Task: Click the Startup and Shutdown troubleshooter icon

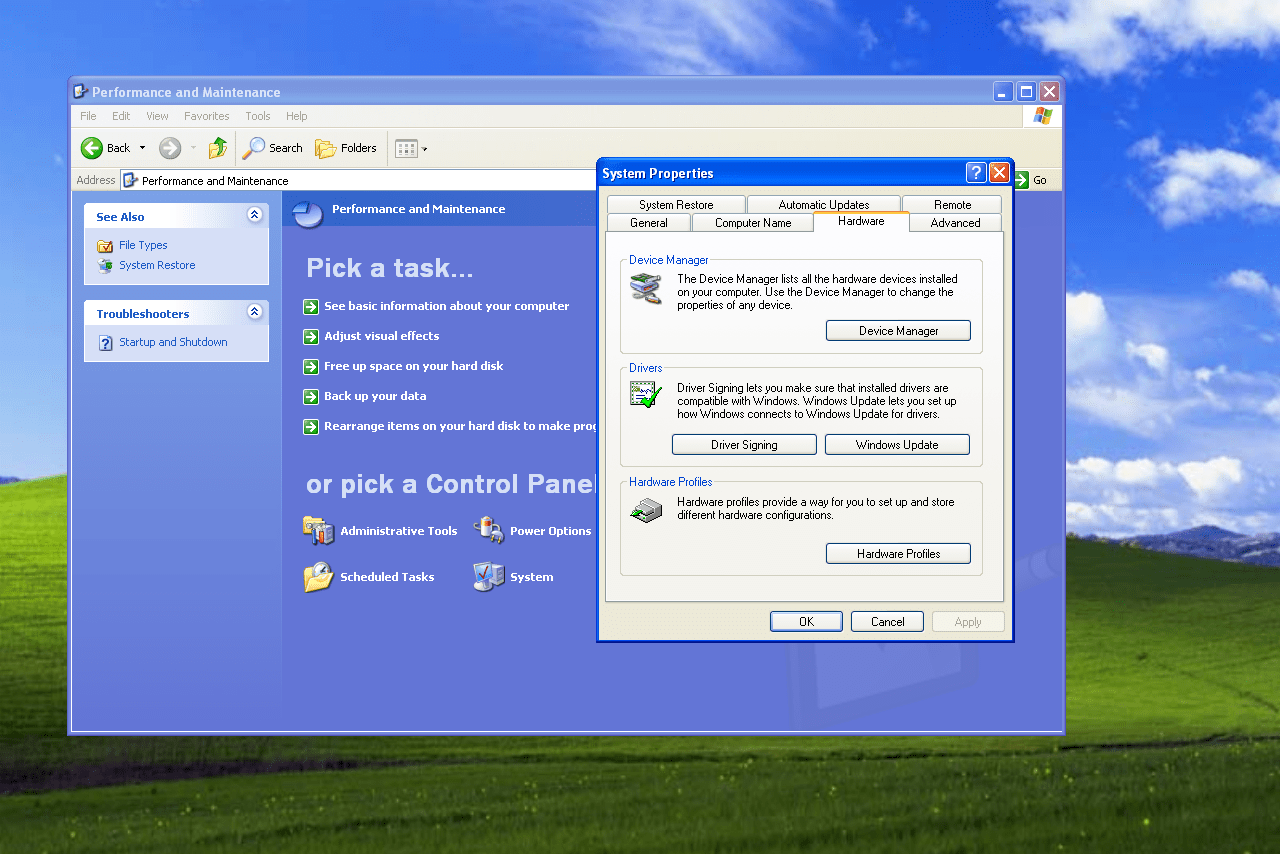Action: [105, 342]
